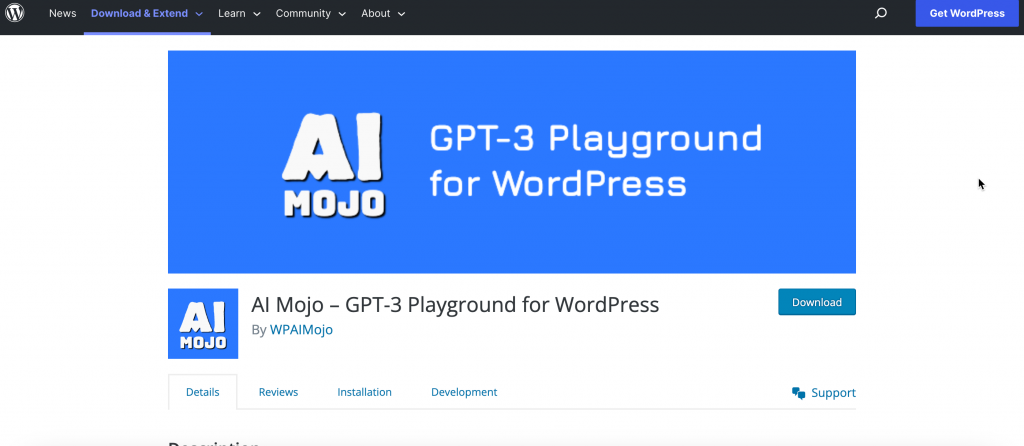Click the plugin title AI Mojo heading
The width and height of the screenshot is (1024, 446).
coord(455,304)
